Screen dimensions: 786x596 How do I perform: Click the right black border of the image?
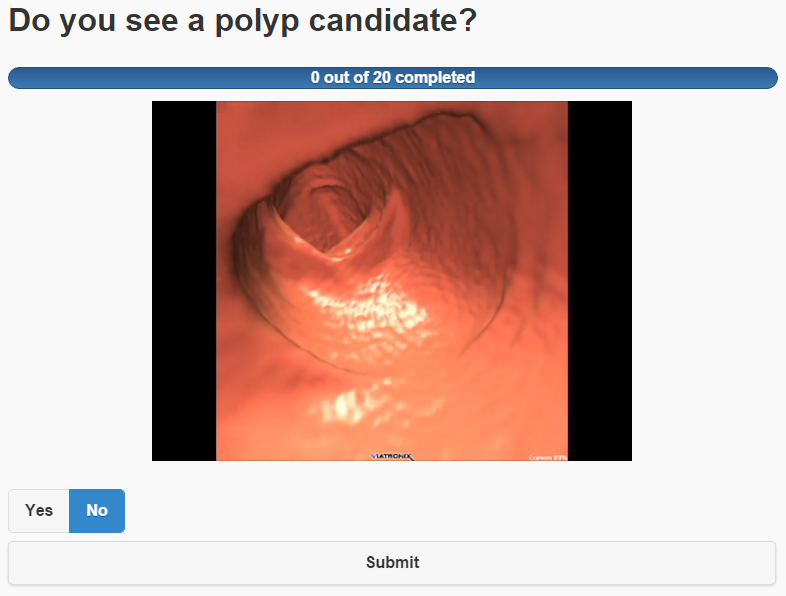(600, 280)
